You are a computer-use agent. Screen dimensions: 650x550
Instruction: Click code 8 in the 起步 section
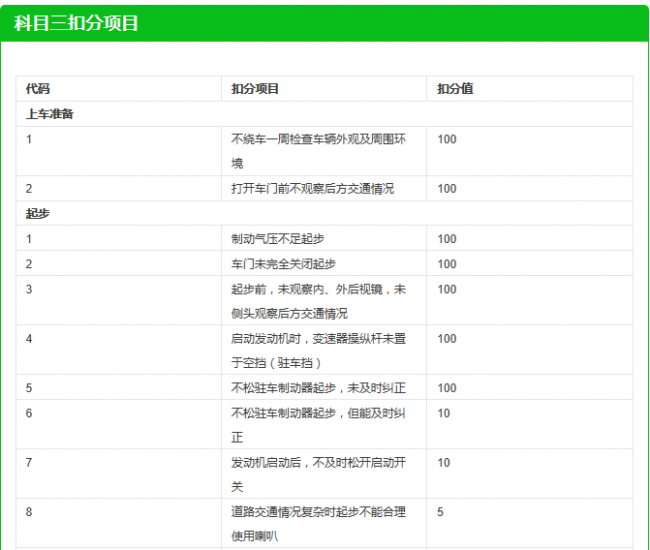30,512
